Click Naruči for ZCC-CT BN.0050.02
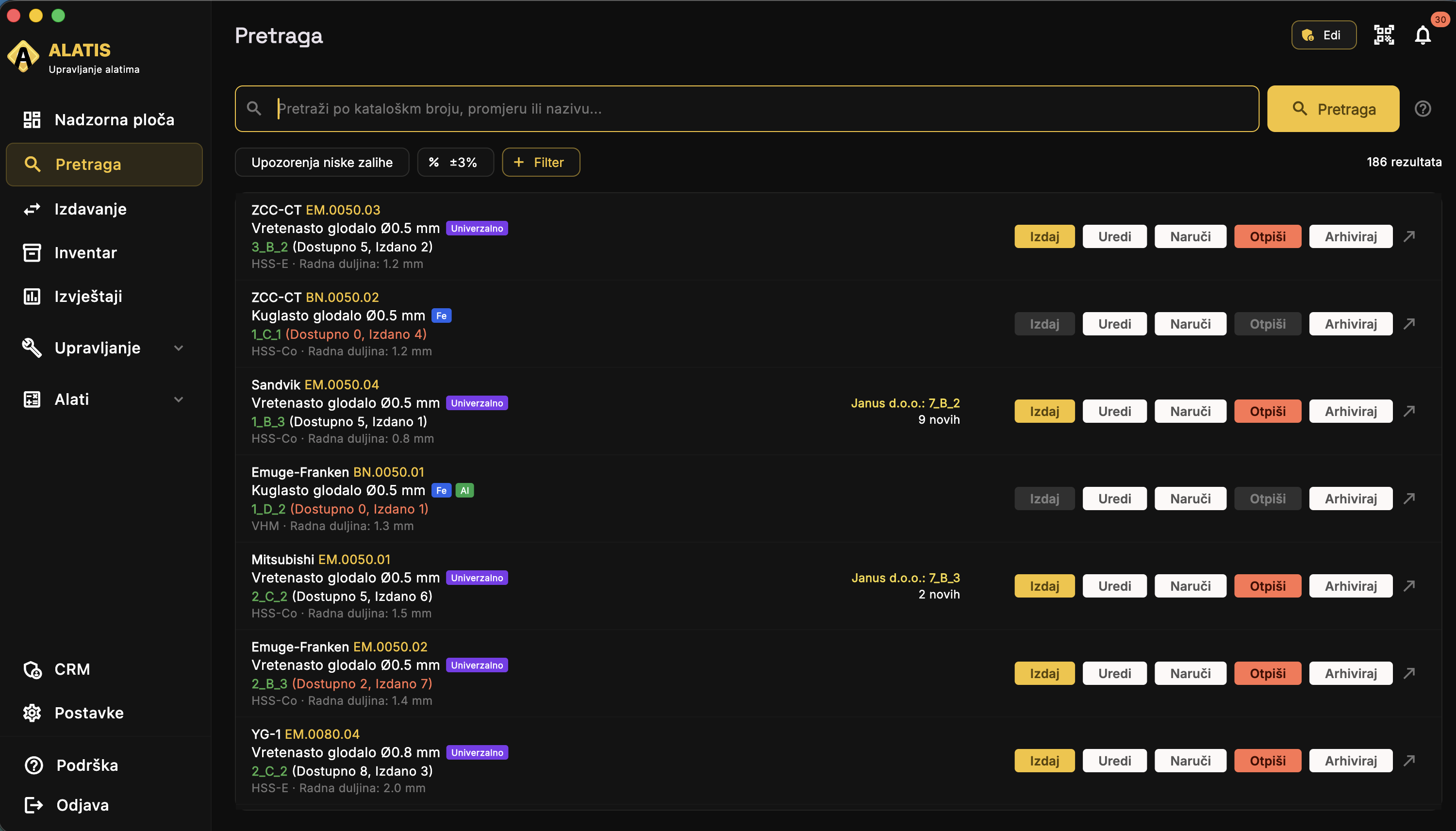Image resolution: width=1456 pixels, height=831 pixels. (1190, 324)
